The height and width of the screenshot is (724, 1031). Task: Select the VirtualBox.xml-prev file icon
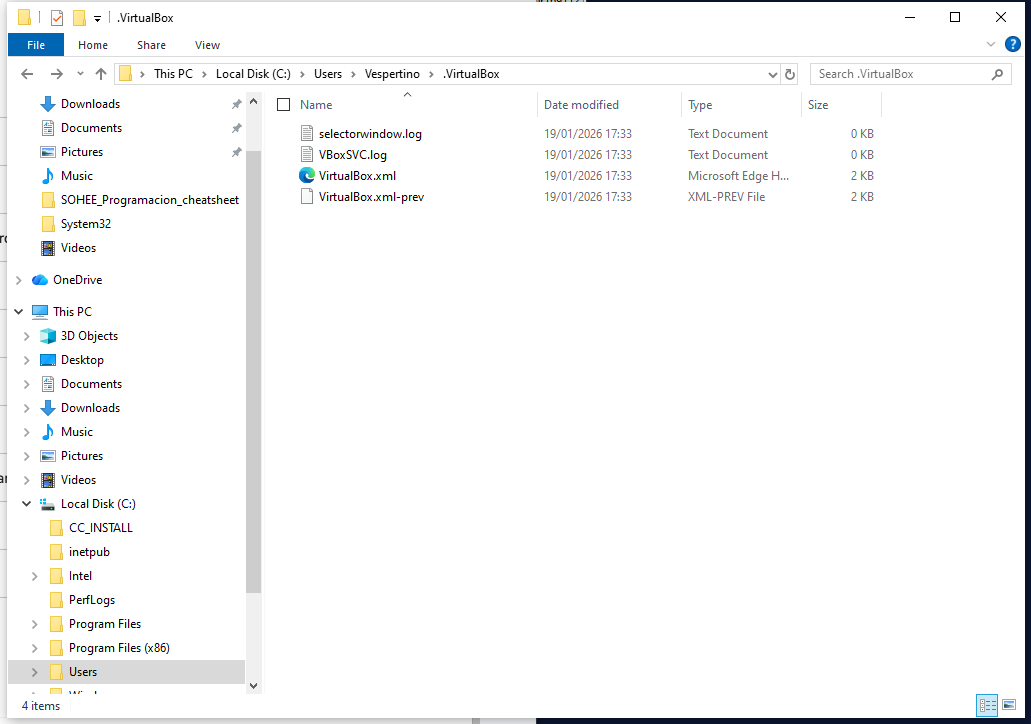pos(306,197)
